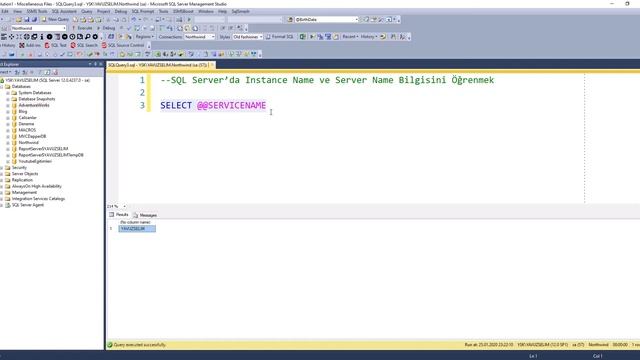Open the database selector showing Northwind
Viewport: 640px width, 360px height.
(38, 28)
